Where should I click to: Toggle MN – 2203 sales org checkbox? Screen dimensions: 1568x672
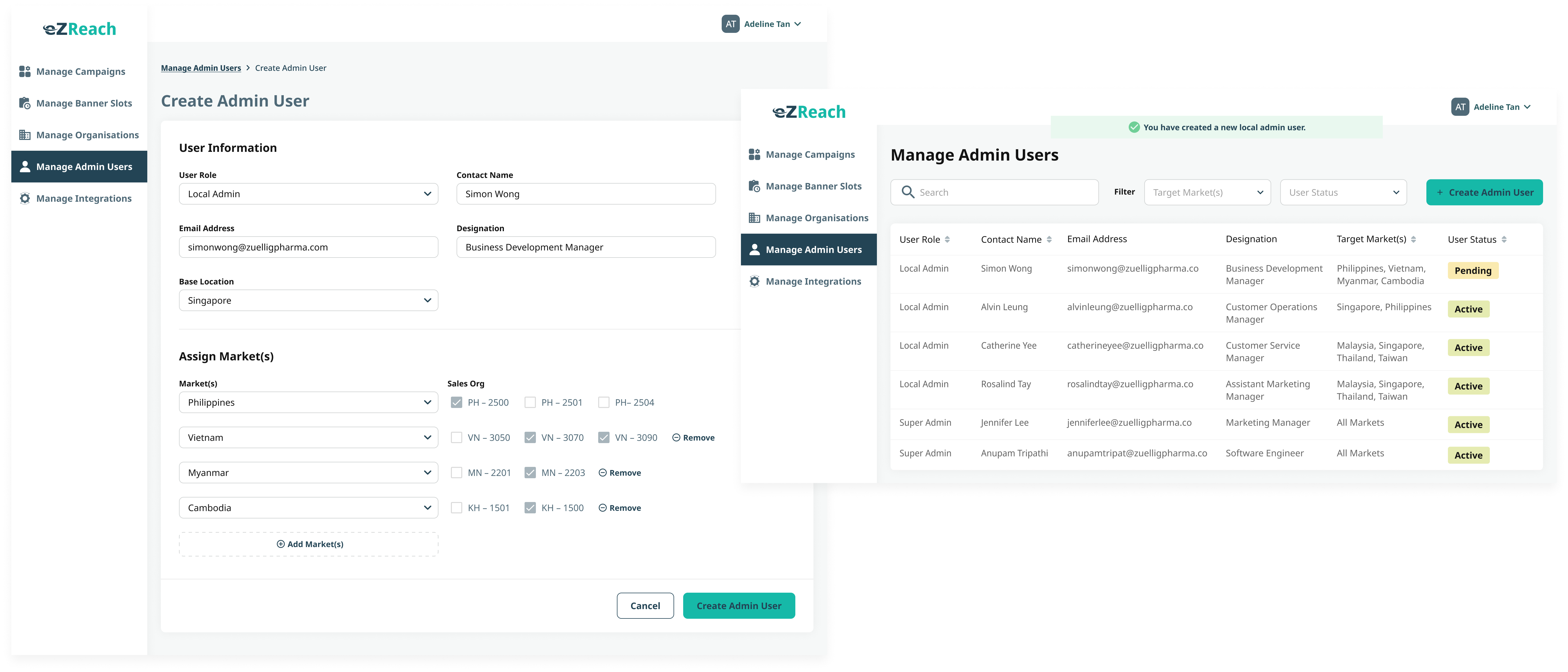pos(530,472)
